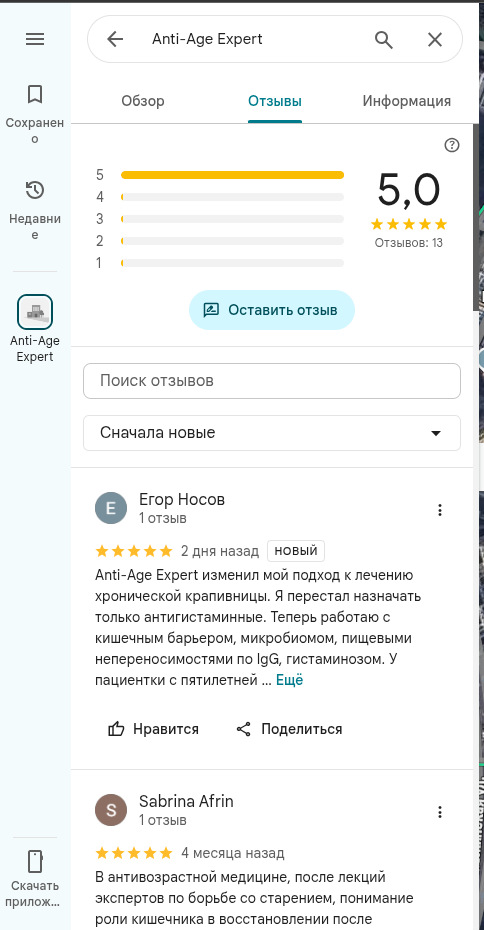Filter reviews by the 5-star bar
The width and height of the screenshot is (484, 930).
(219, 175)
